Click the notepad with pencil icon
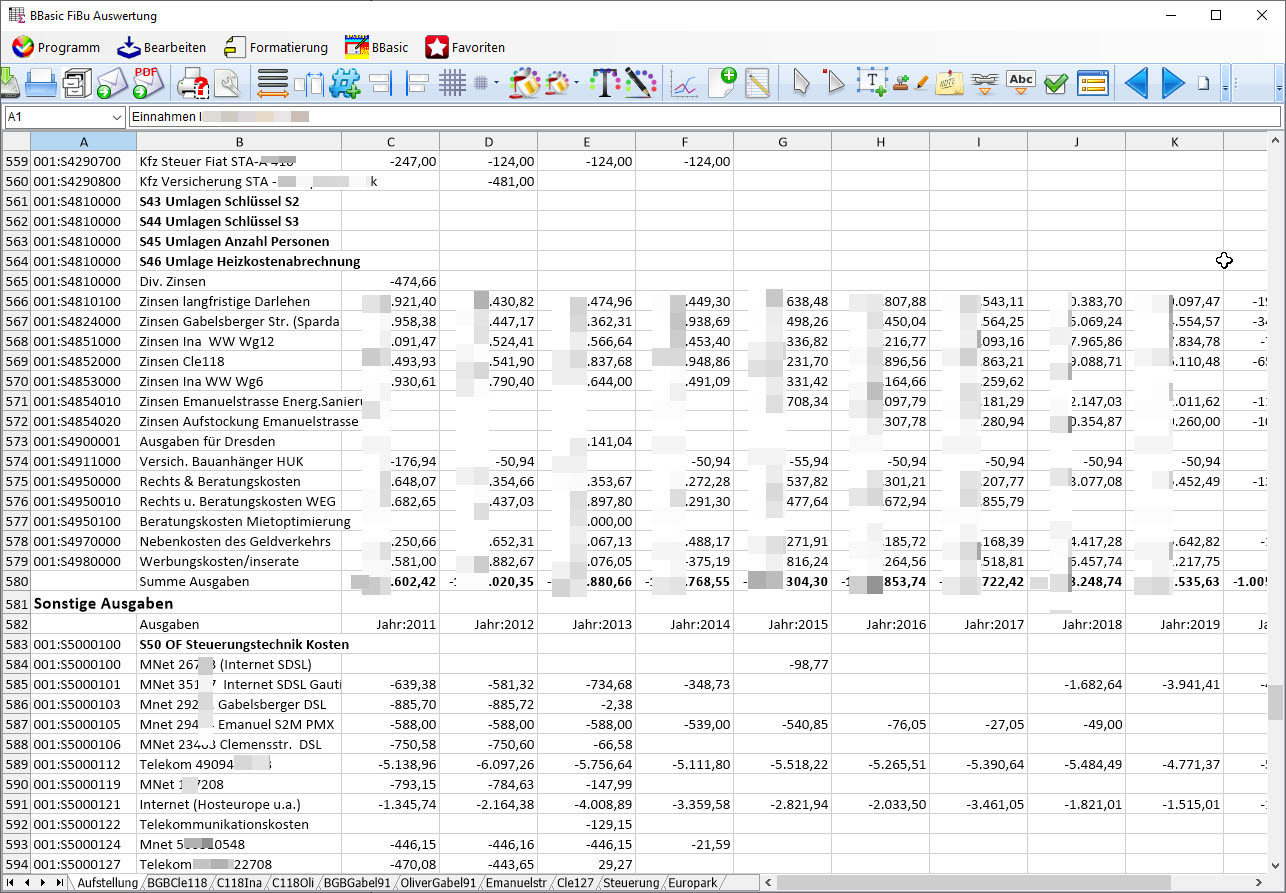 coord(757,84)
